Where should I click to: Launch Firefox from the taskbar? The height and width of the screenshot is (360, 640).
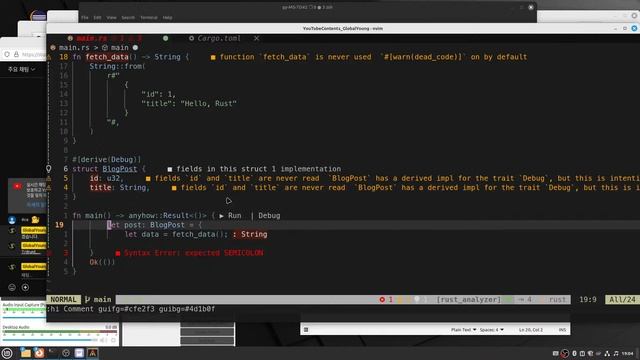[39, 353]
